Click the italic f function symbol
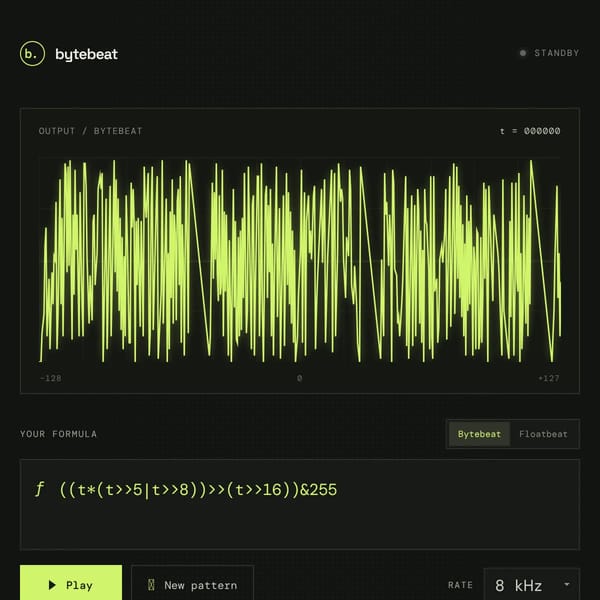The height and width of the screenshot is (600, 600). point(39,489)
